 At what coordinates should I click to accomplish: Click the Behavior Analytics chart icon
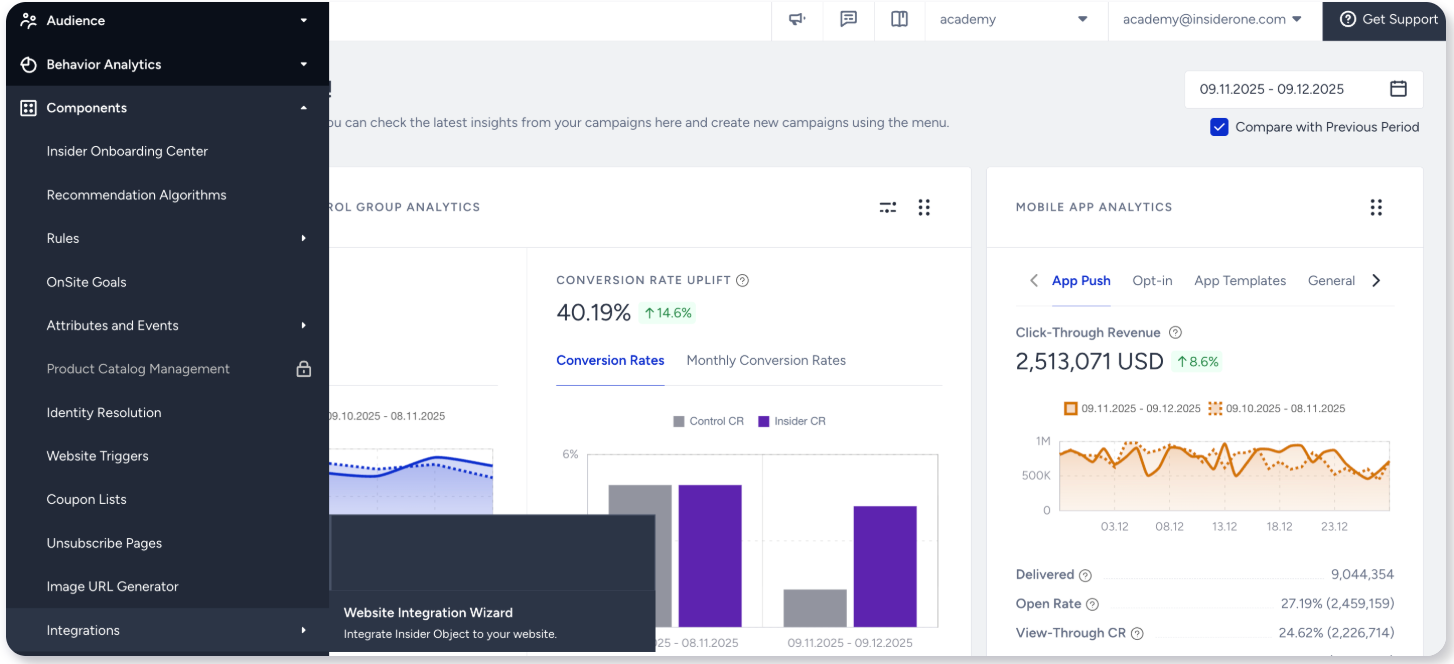click(28, 64)
